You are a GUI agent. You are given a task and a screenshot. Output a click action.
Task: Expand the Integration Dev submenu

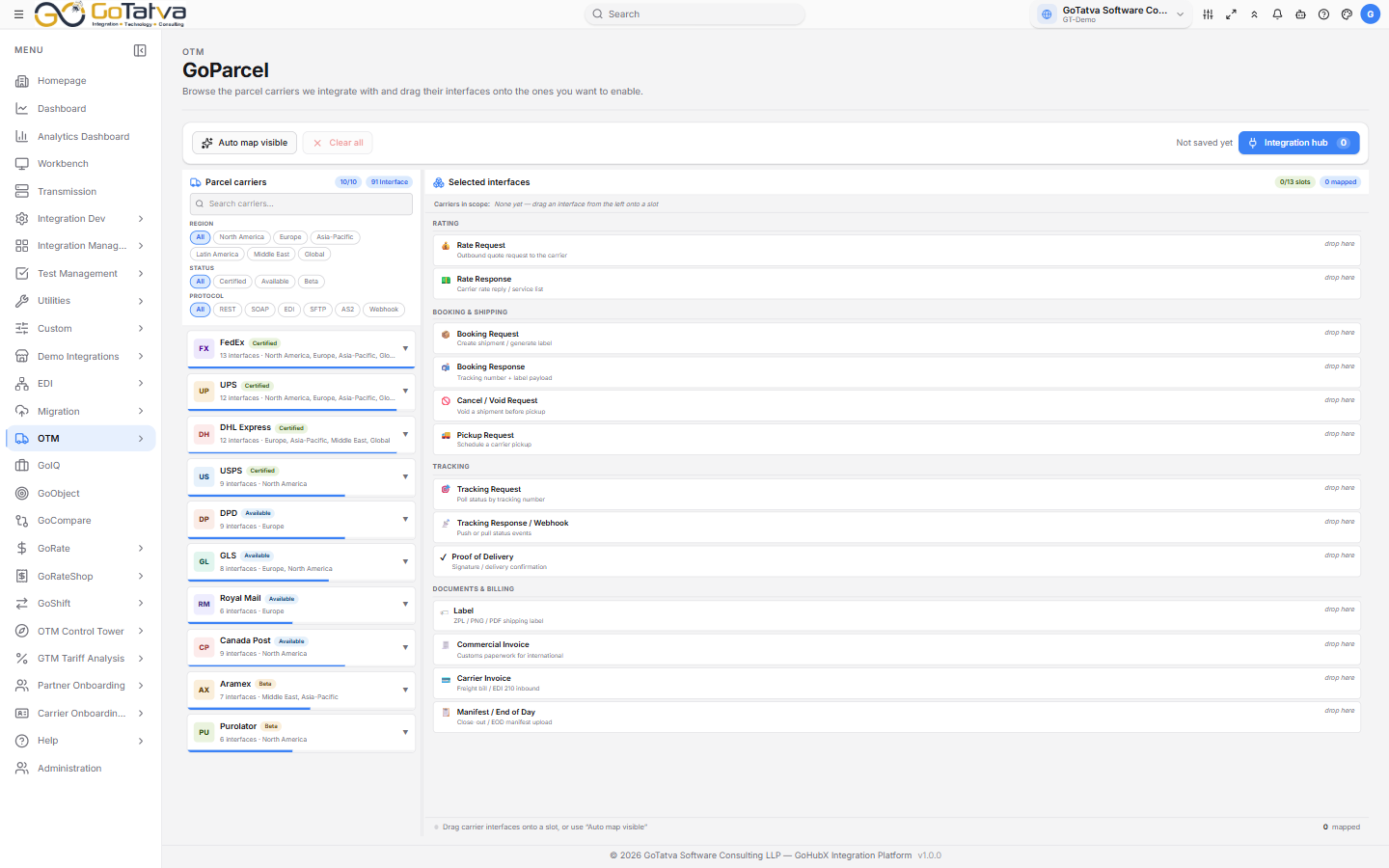coord(141,219)
